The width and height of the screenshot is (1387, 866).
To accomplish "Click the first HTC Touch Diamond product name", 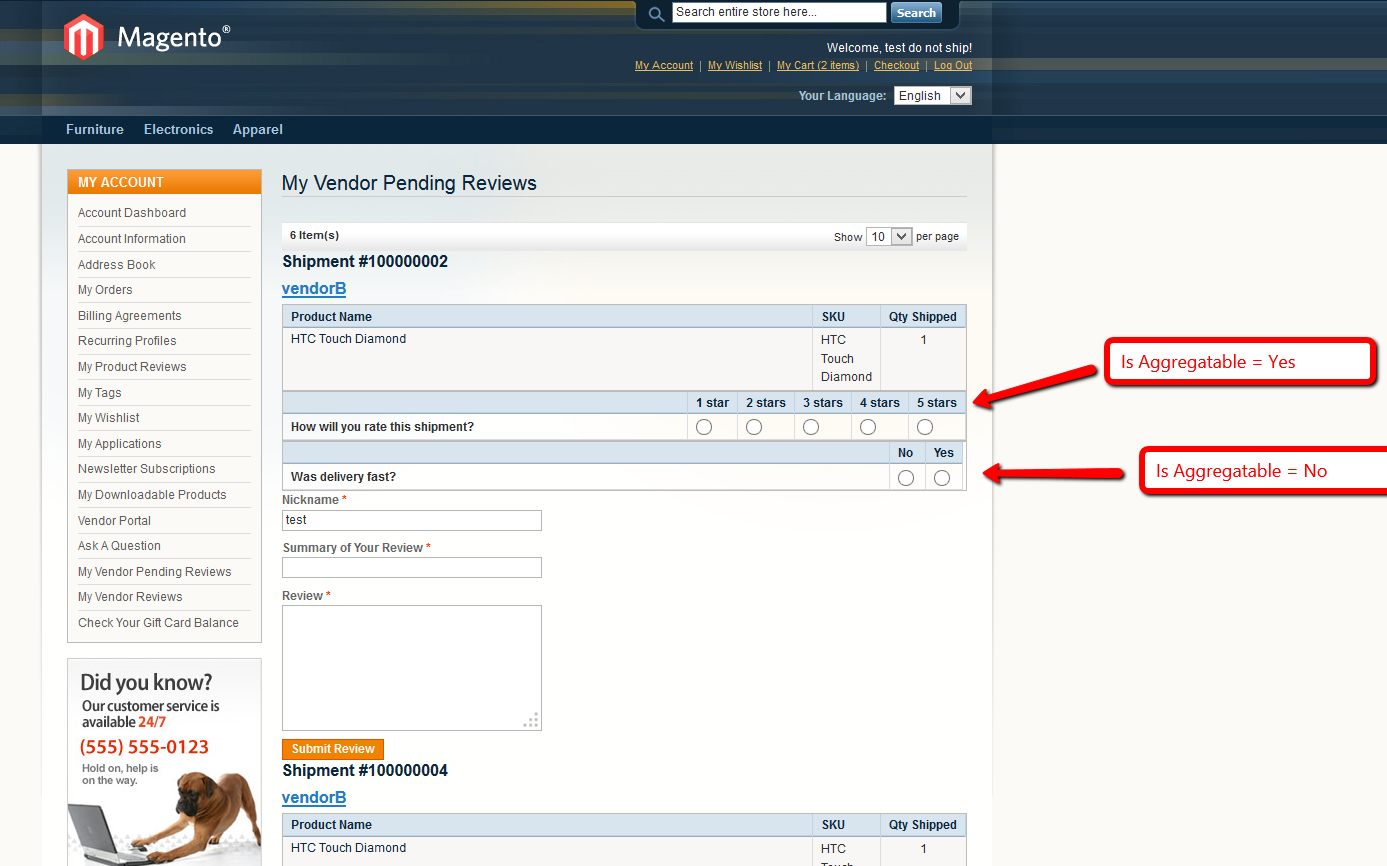I will [x=348, y=339].
